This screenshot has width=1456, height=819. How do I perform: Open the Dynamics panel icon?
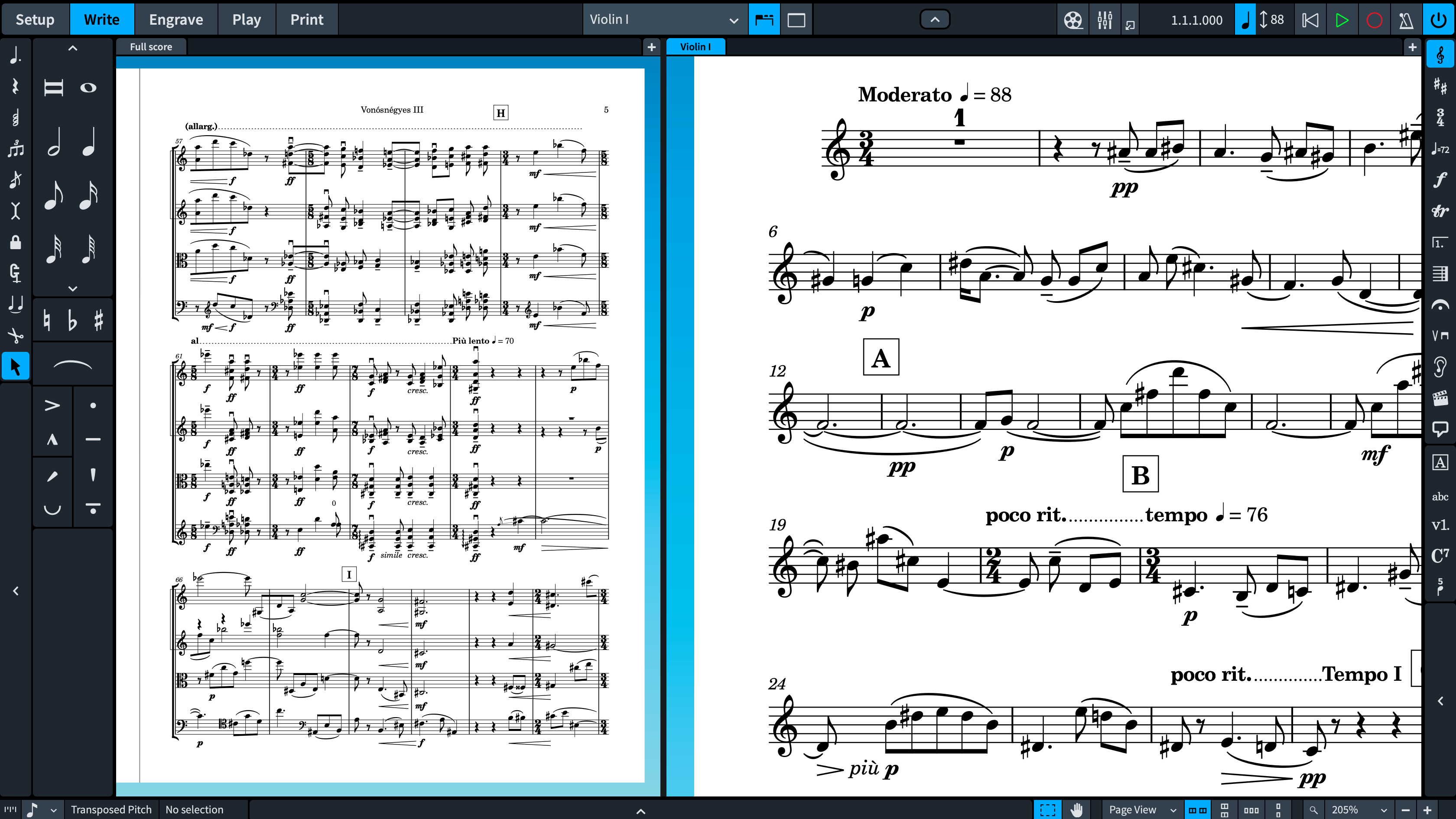[x=1440, y=180]
